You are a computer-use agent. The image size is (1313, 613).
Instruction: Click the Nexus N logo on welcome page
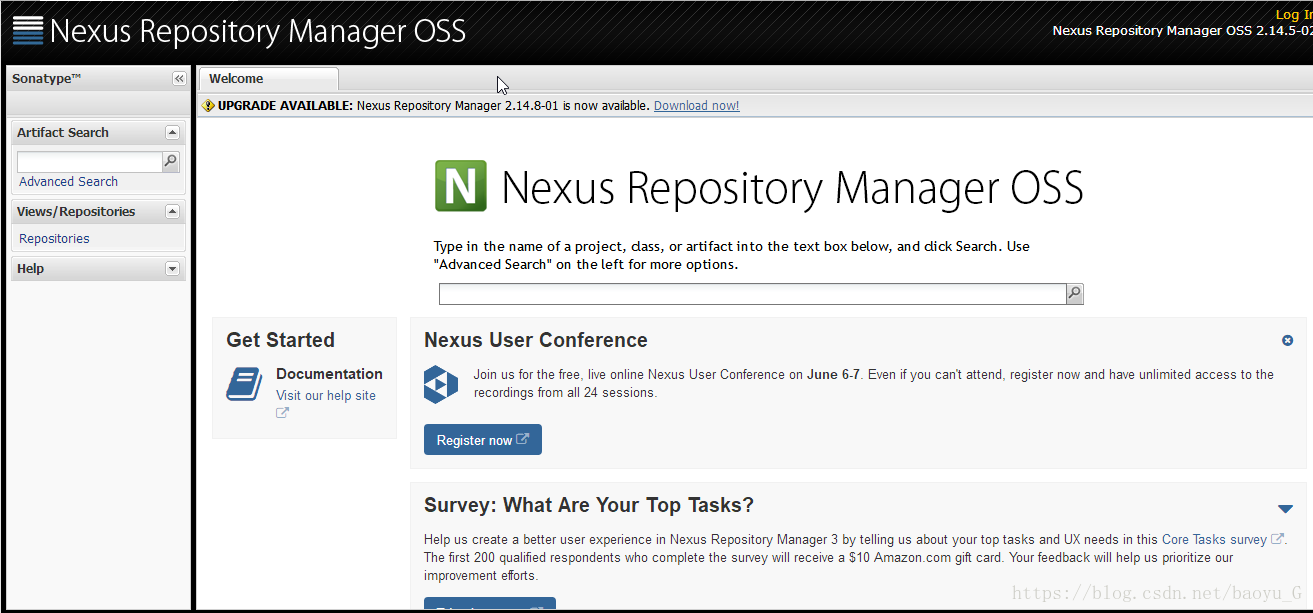click(x=461, y=186)
